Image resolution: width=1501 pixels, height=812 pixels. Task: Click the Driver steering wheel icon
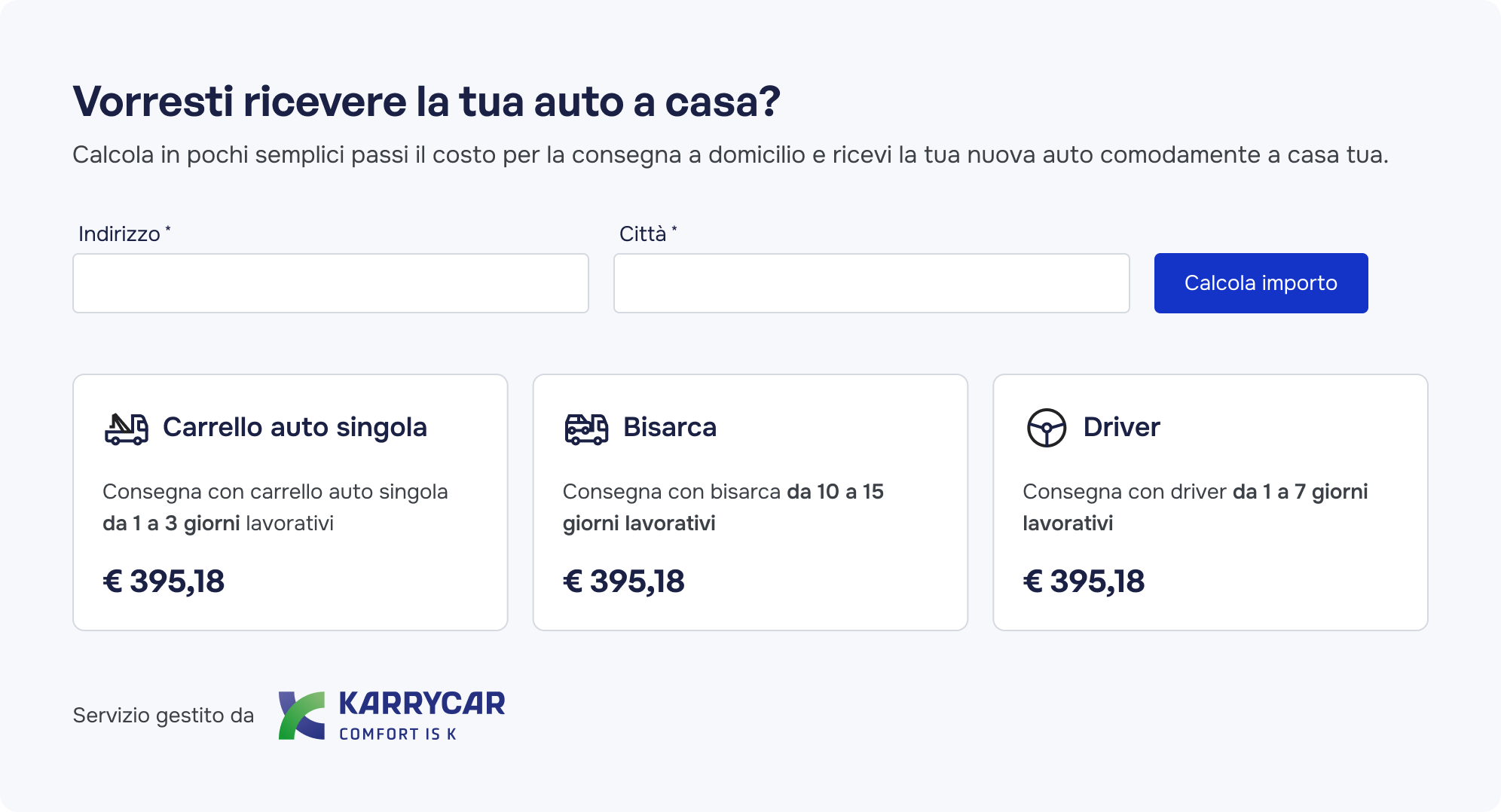tap(1046, 428)
